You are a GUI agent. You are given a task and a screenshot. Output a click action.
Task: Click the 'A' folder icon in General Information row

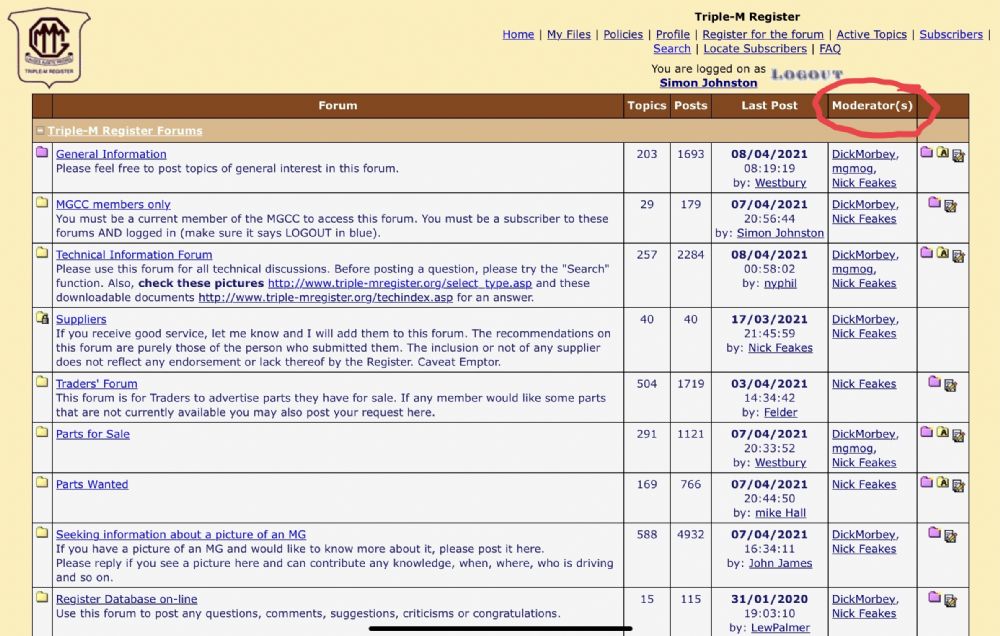click(x=943, y=153)
